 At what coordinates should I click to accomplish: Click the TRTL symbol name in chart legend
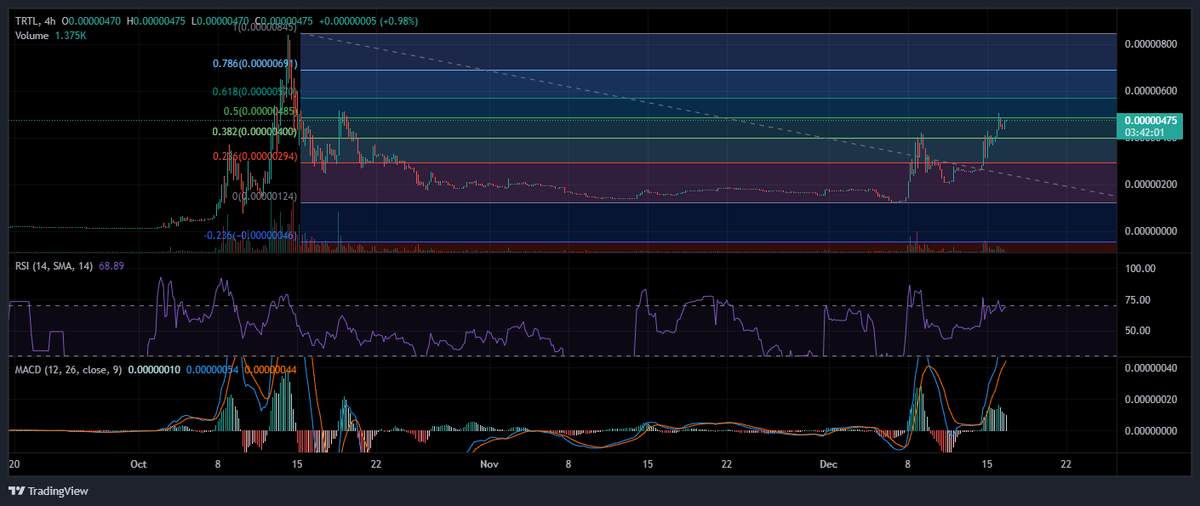tap(25, 20)
